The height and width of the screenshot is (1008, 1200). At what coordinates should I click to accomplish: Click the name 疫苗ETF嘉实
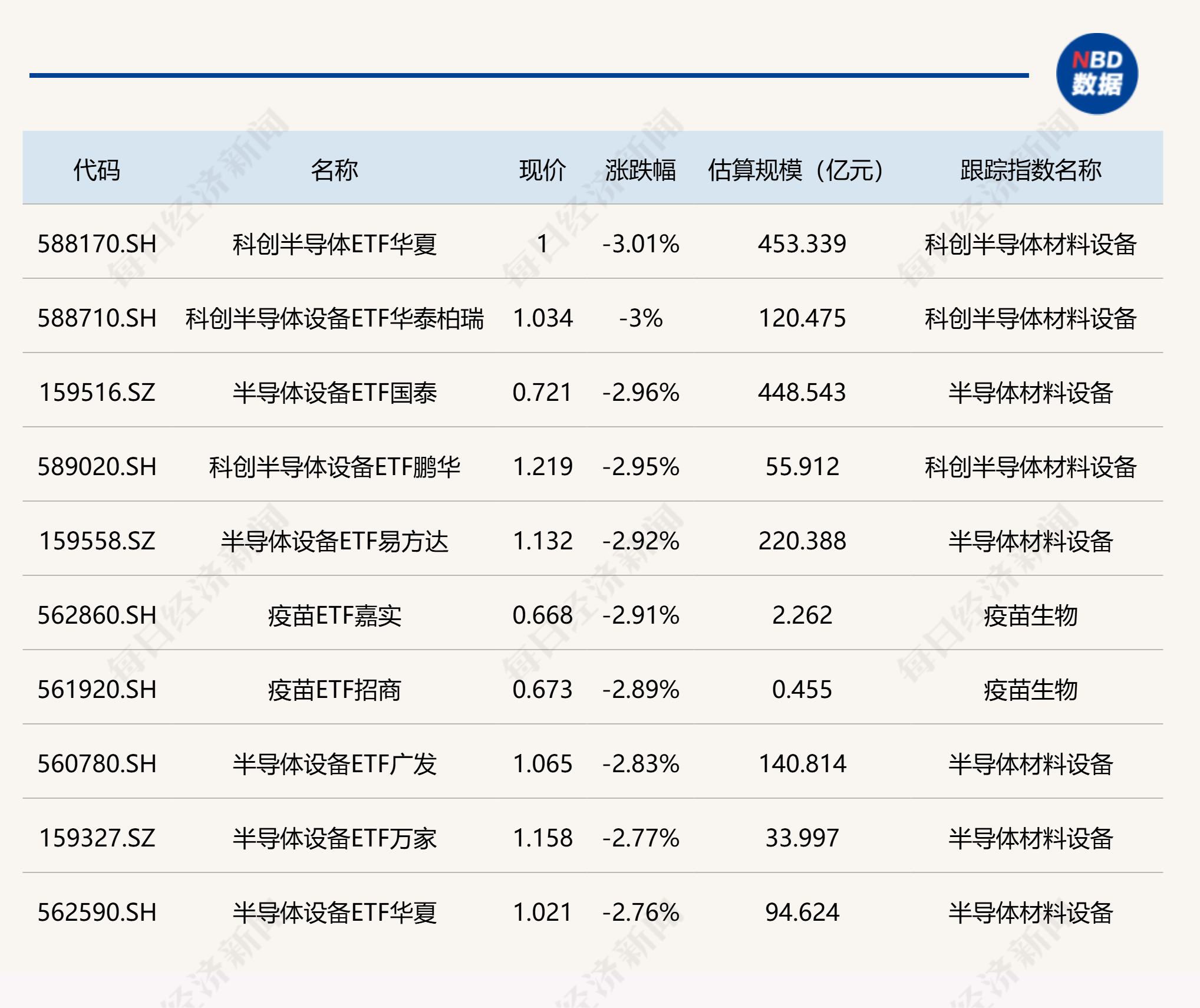coord(335,615)
